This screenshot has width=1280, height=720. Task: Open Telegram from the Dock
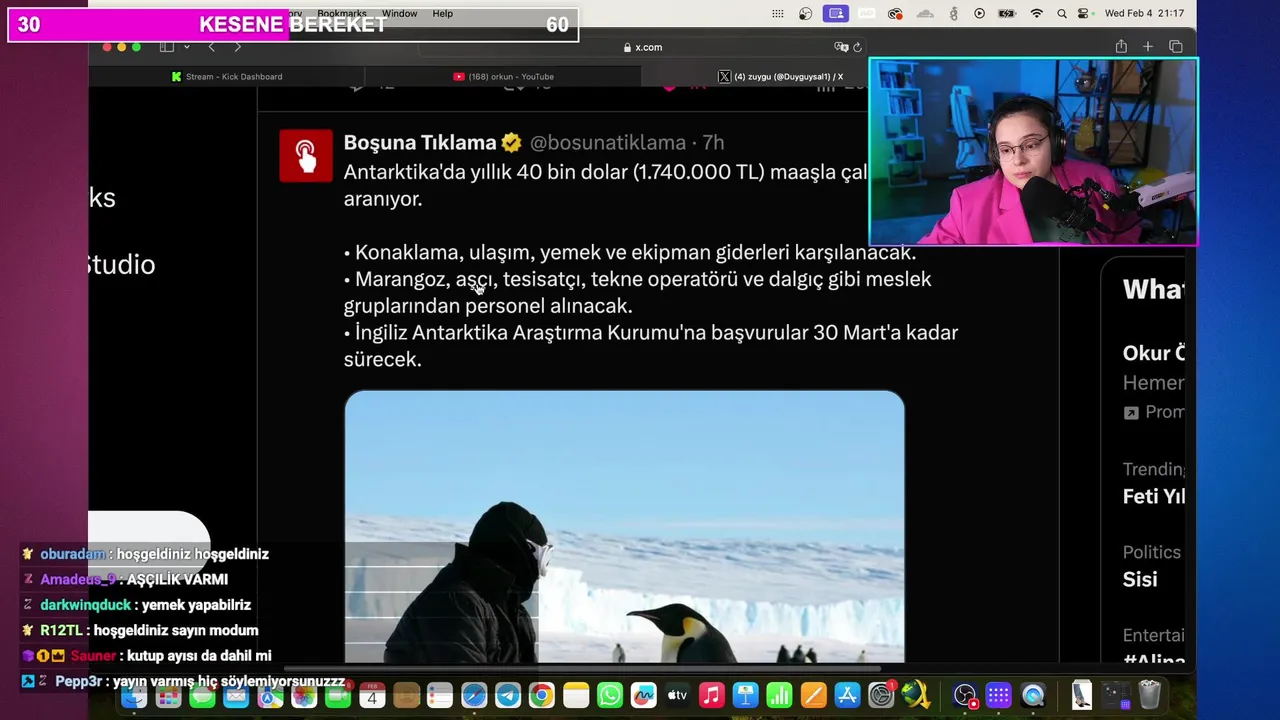[508, 695]
